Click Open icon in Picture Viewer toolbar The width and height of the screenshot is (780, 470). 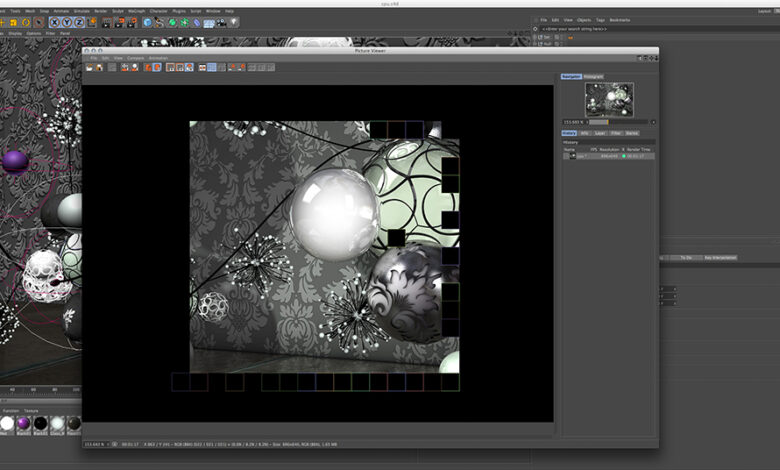click(x=90, y=67)
